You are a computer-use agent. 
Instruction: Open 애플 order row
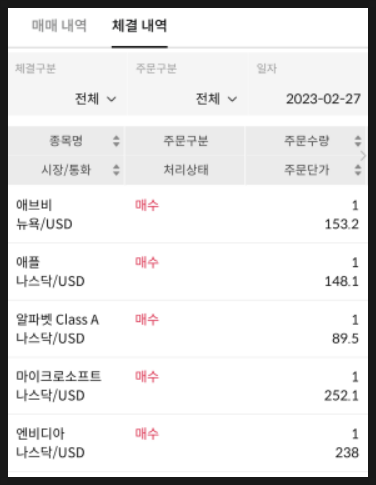pos(188,272)
